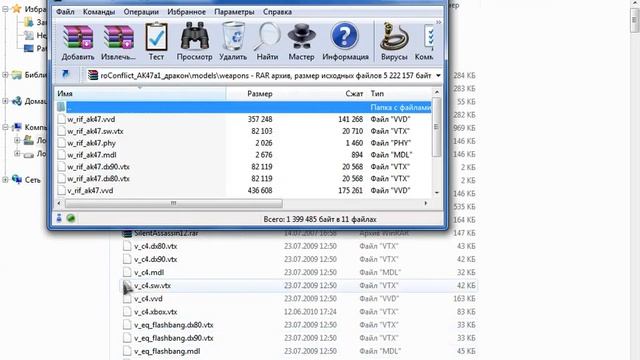Sort by Тип column header
The image size is (640, 360).
pyautogui.click(x=399, y=93)
